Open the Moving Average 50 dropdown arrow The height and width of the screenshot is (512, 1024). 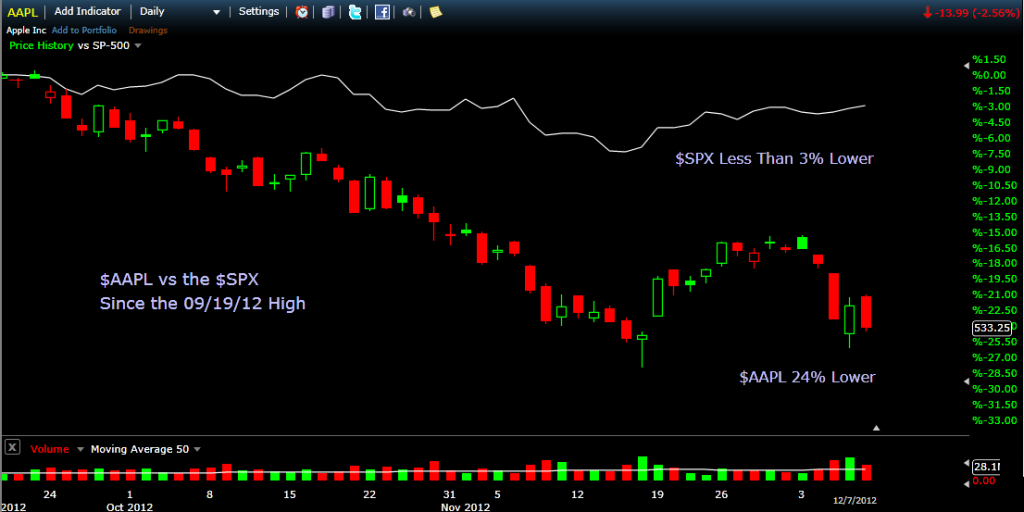[197, 449]
